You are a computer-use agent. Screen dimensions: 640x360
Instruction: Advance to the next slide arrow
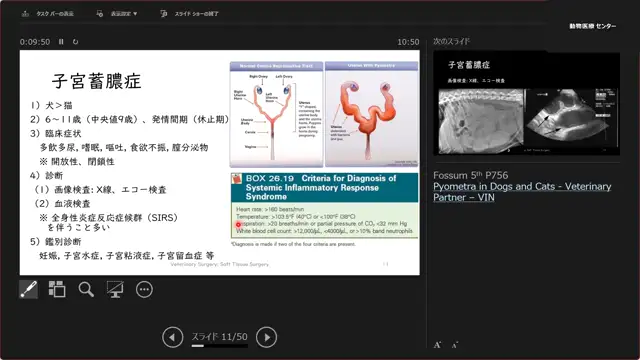pyautogui.click(x=266, y=338)
